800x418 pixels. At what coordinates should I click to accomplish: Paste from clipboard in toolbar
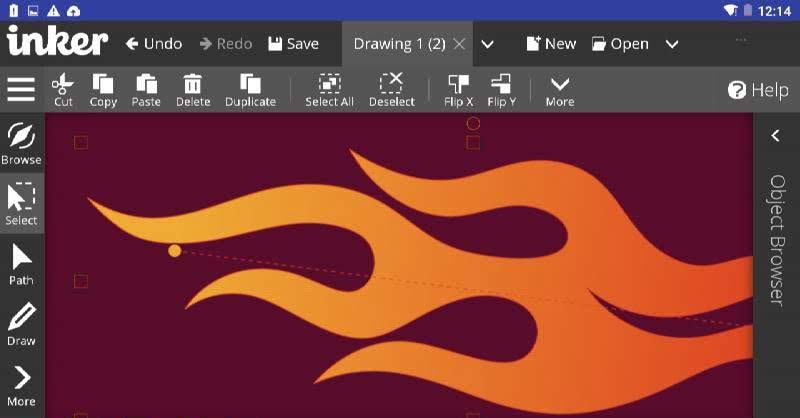click(x=146, y=90)
